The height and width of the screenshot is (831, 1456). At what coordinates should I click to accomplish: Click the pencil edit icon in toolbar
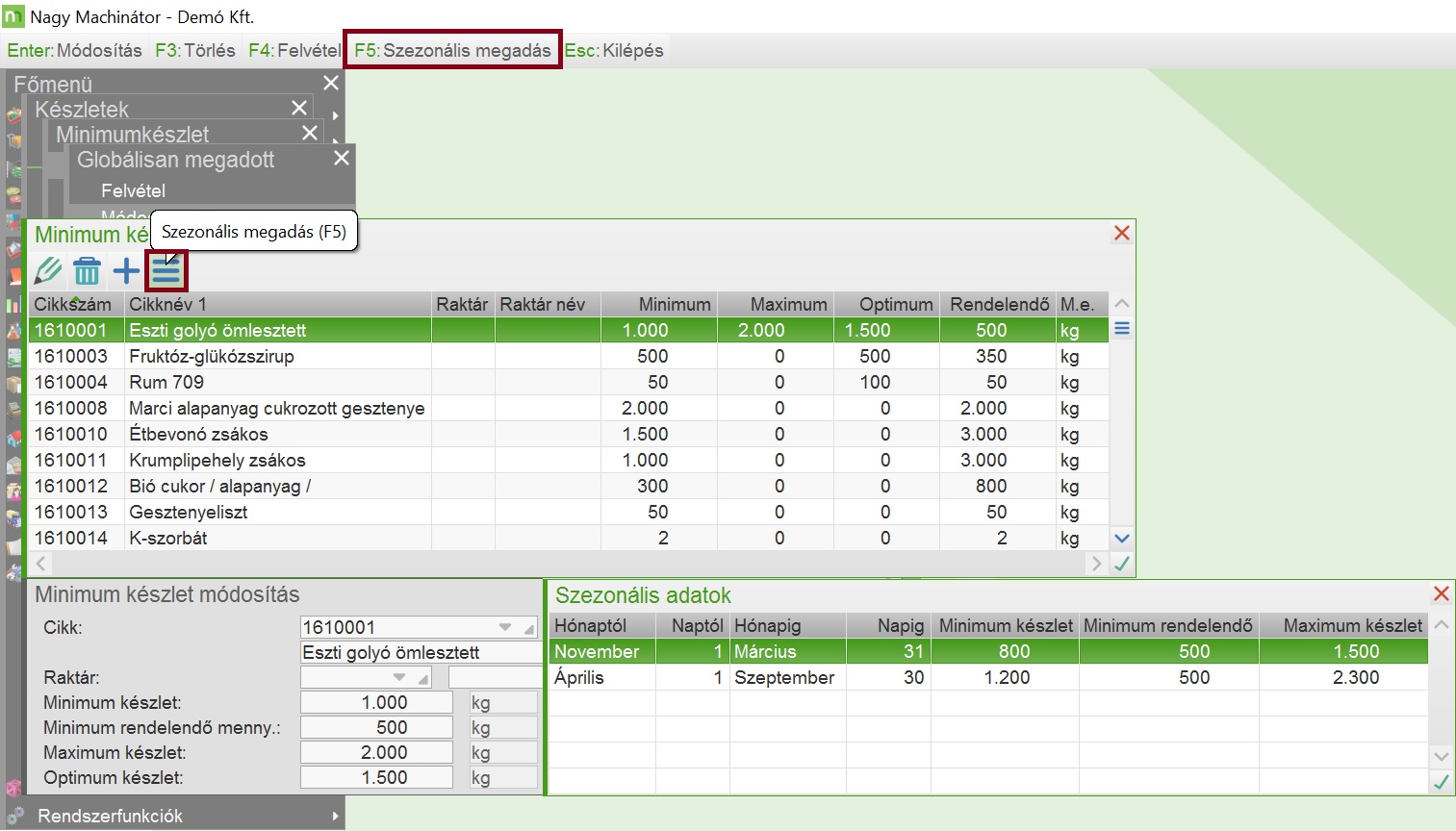(47, 271)
